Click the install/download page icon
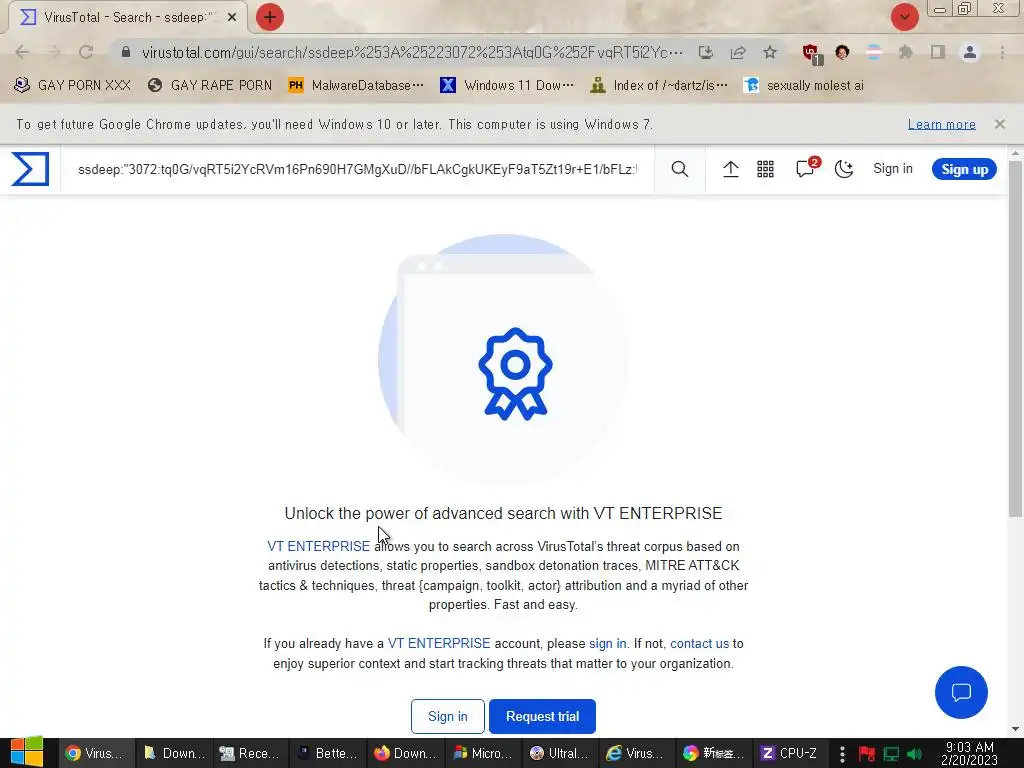Screen dimensions: 1024x768 point(705,52)
